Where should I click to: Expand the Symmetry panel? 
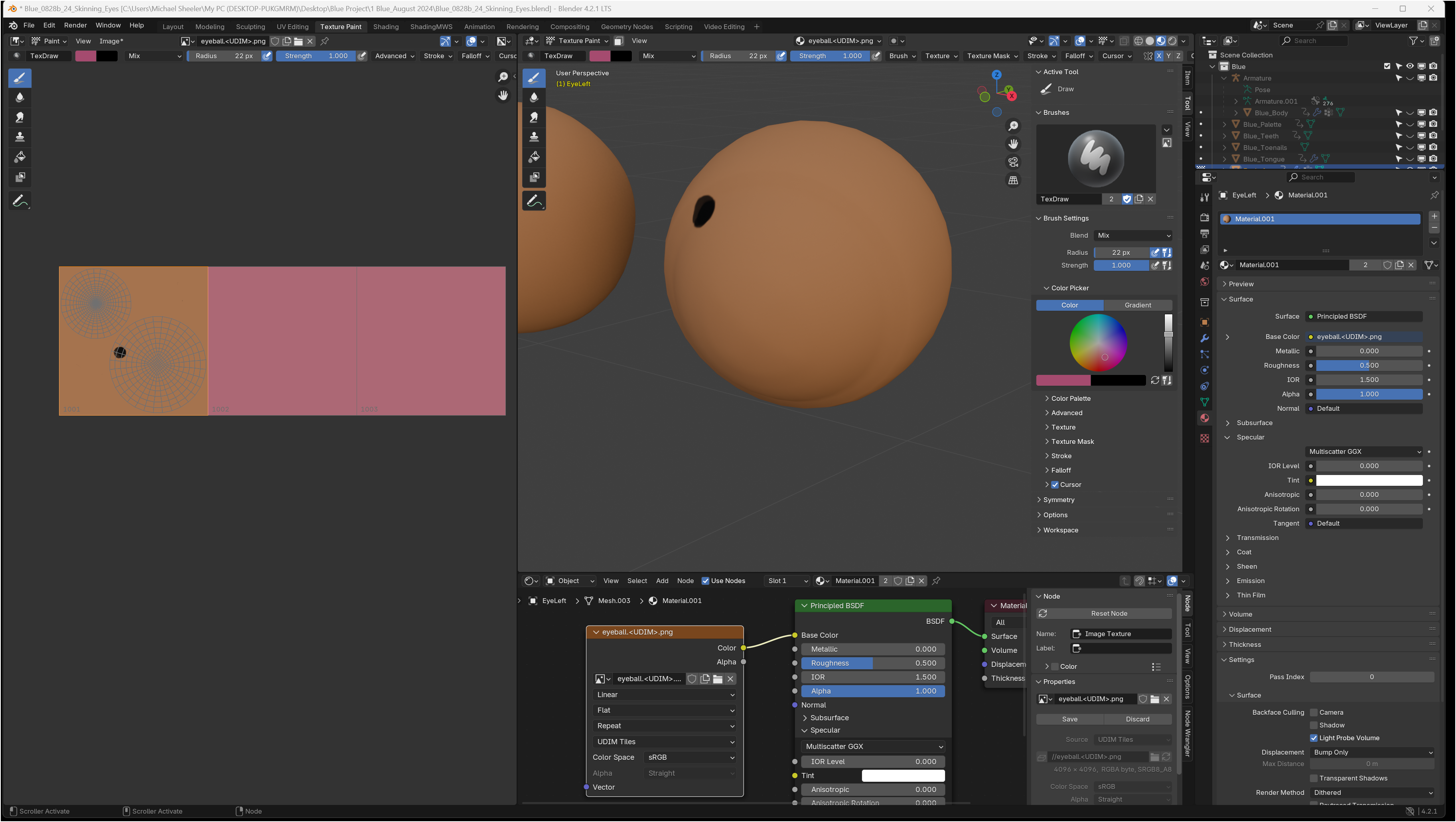coord(1058,500)
